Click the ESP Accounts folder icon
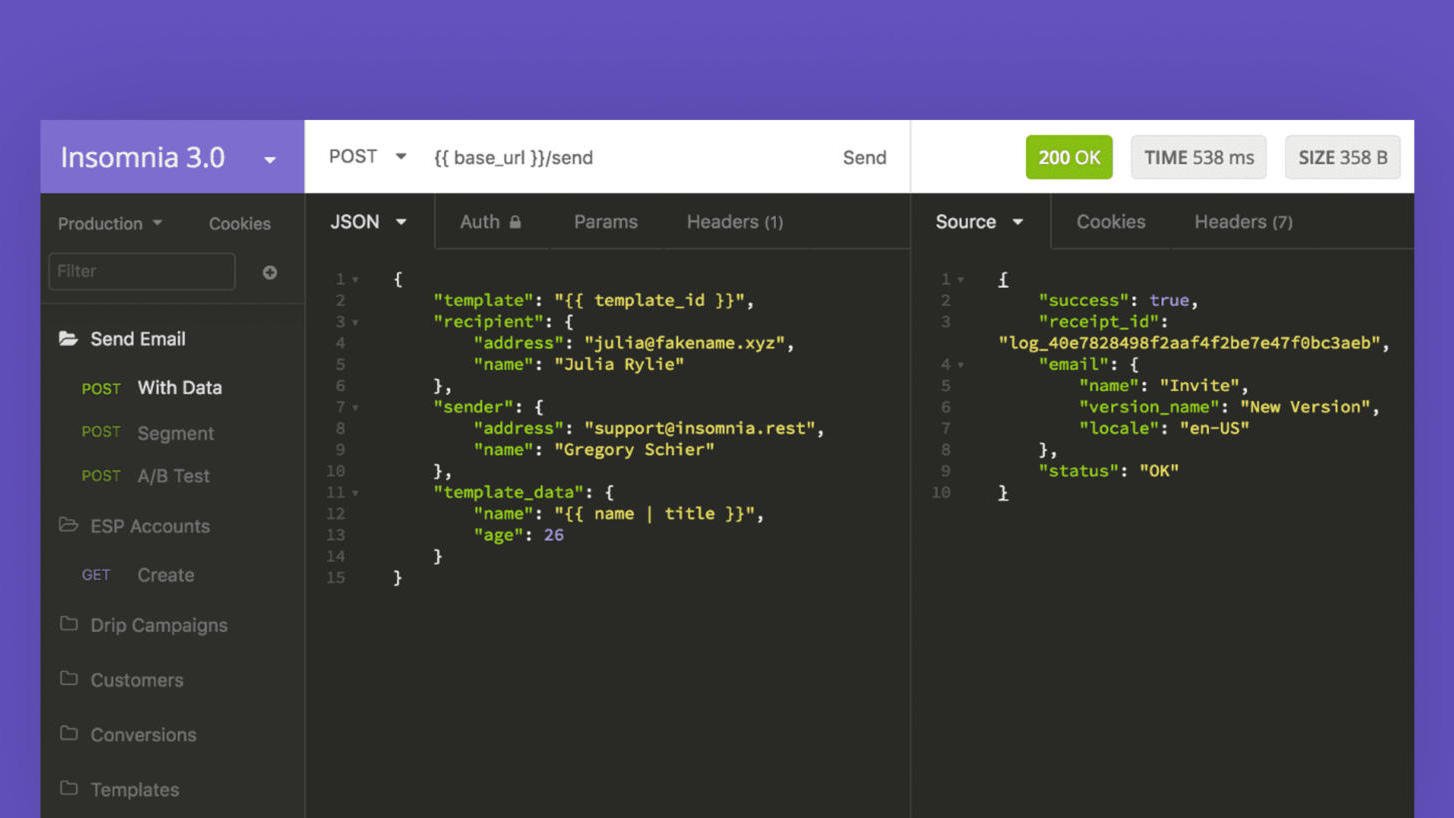This screenshot has height=818, width=1454. coord(68,525)
